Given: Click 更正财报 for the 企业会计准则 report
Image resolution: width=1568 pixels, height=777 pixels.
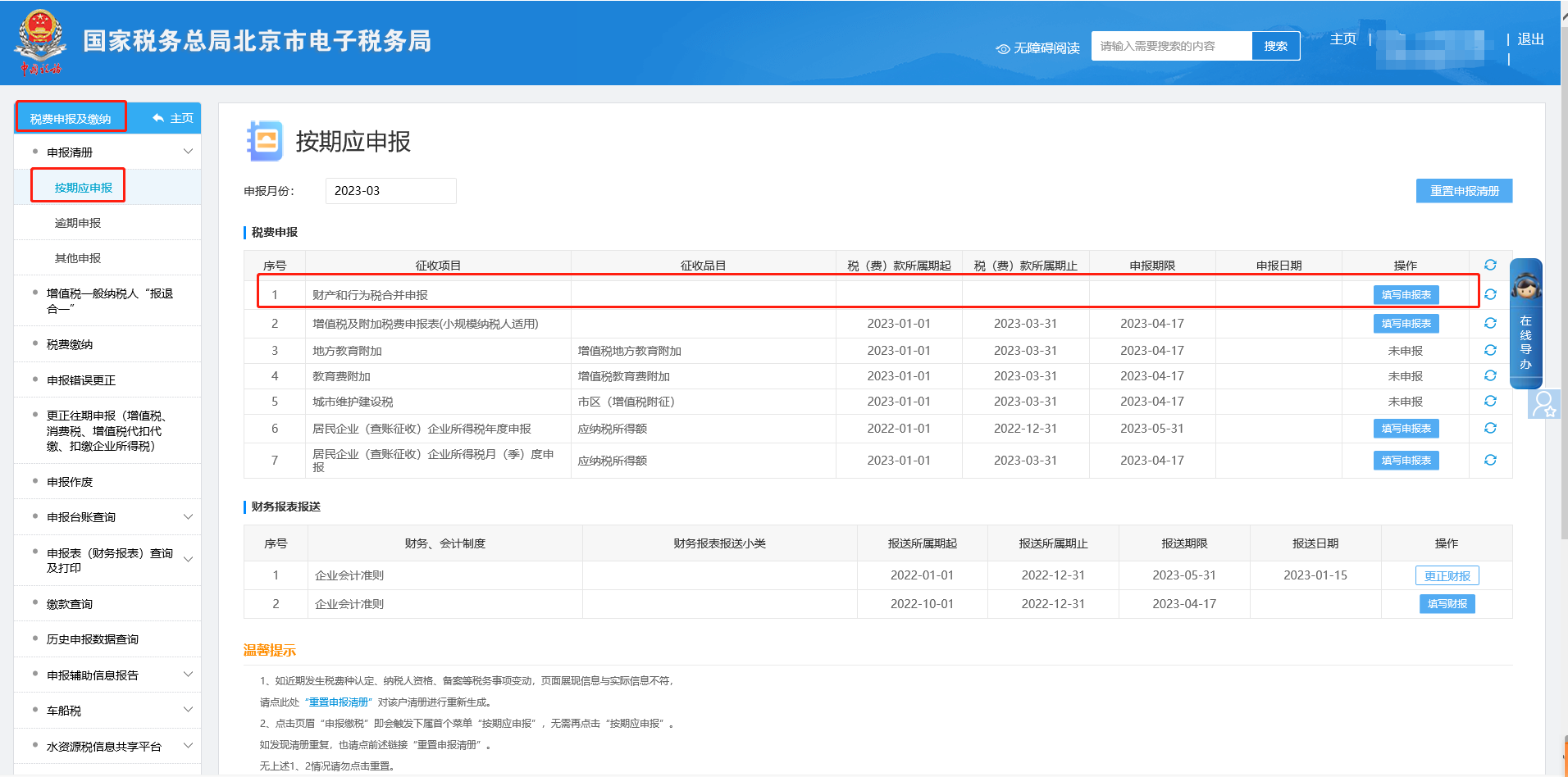Looking at the screenshot, I should [x=1446, y=575].
